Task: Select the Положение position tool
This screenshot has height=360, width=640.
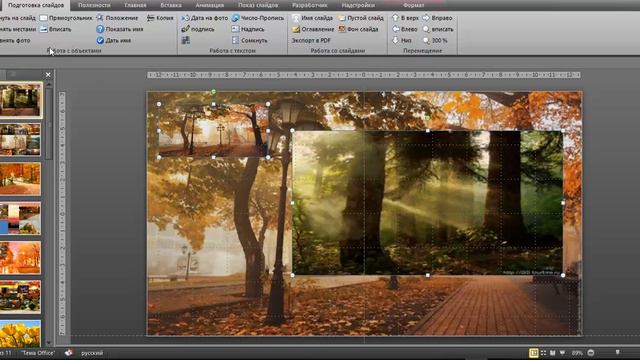Action: pos(100,18)
